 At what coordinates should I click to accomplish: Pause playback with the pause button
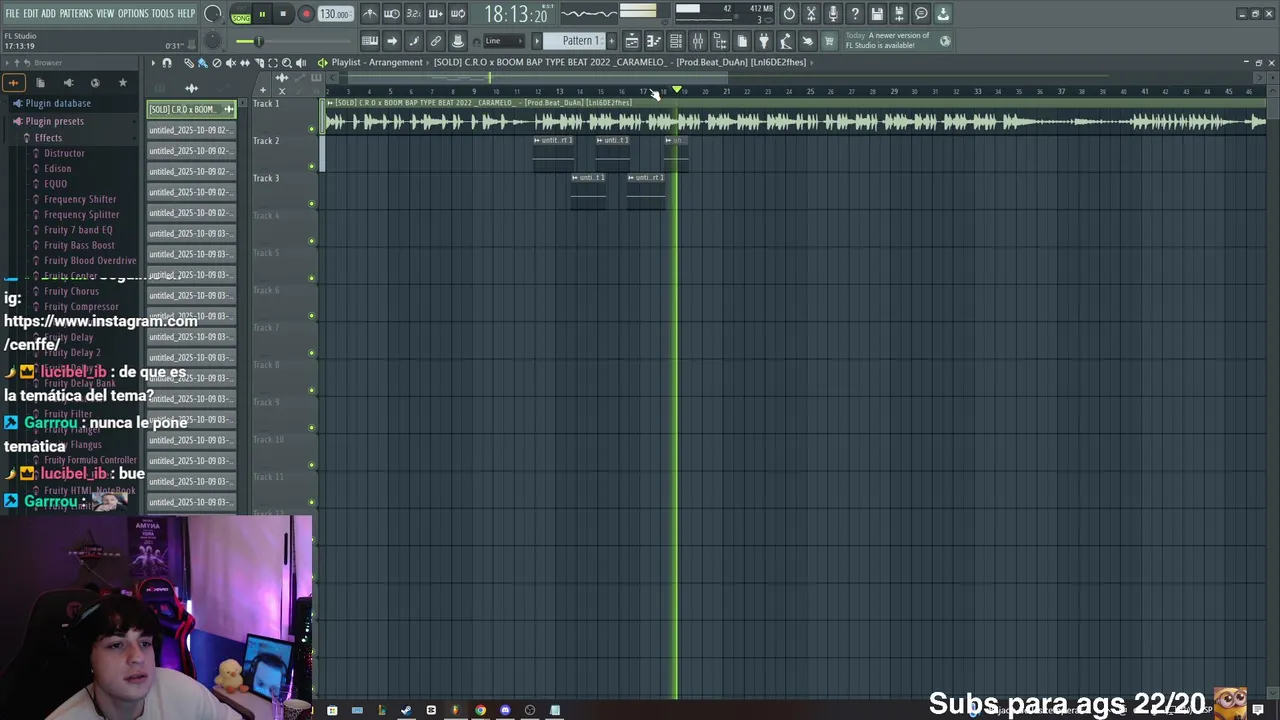262,14
